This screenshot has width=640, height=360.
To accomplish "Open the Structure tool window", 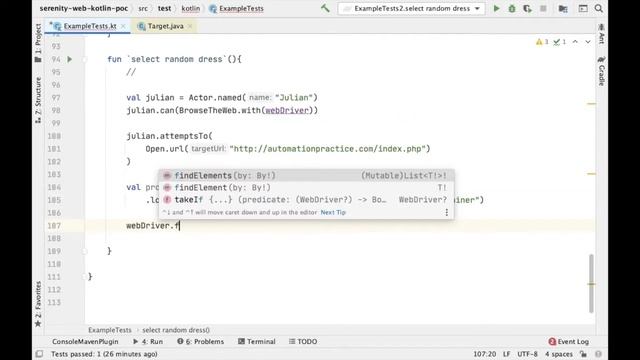I will coord(38,100).
